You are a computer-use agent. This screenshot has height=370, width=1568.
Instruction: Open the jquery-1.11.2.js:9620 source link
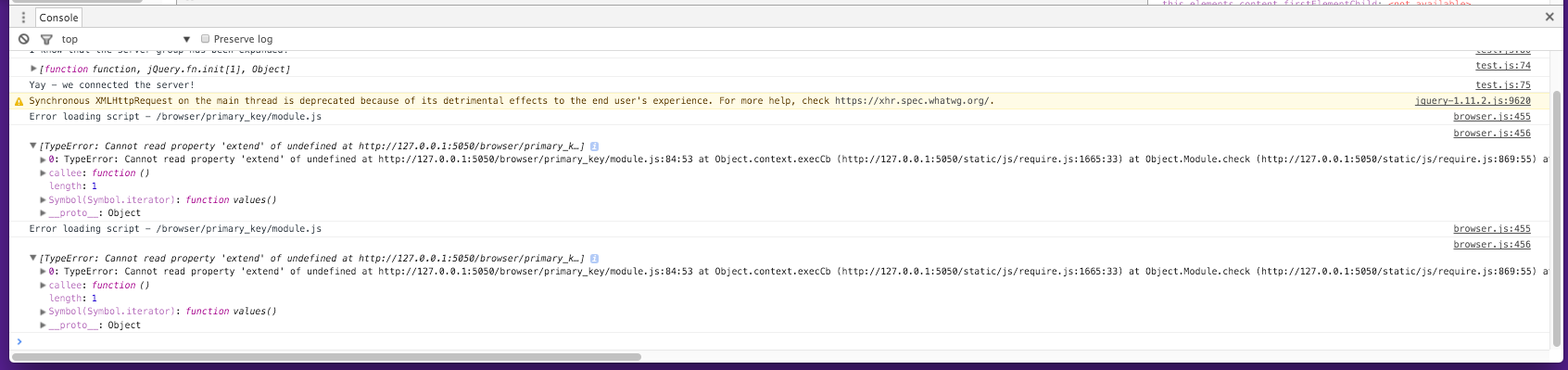coord(1473,101)
